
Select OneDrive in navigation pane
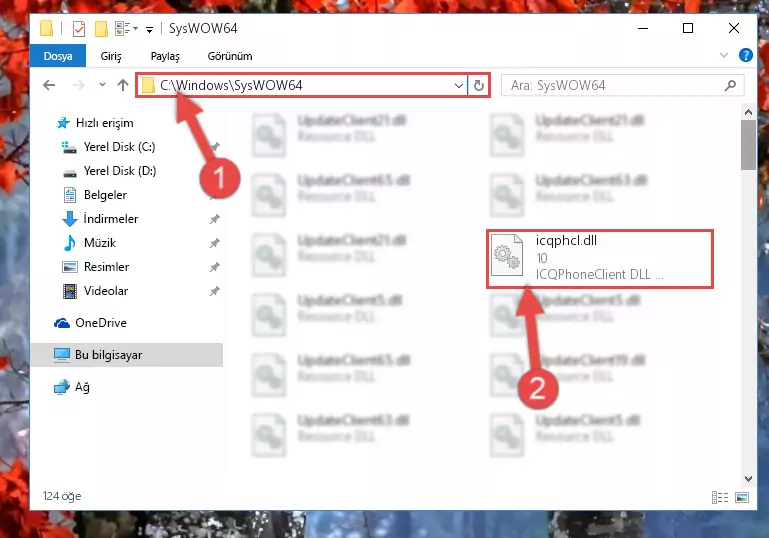tap(101, 323)
